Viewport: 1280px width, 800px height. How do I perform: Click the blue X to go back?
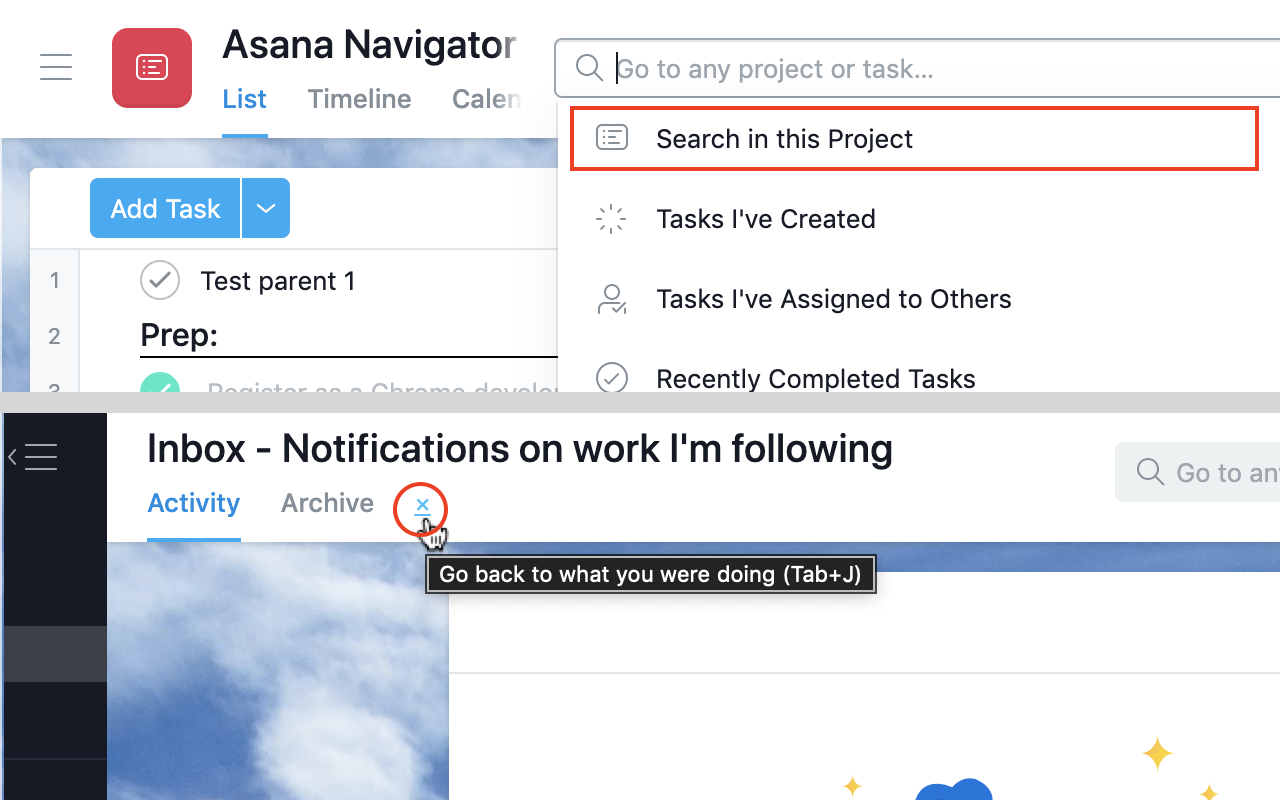(x=422, y=506)
